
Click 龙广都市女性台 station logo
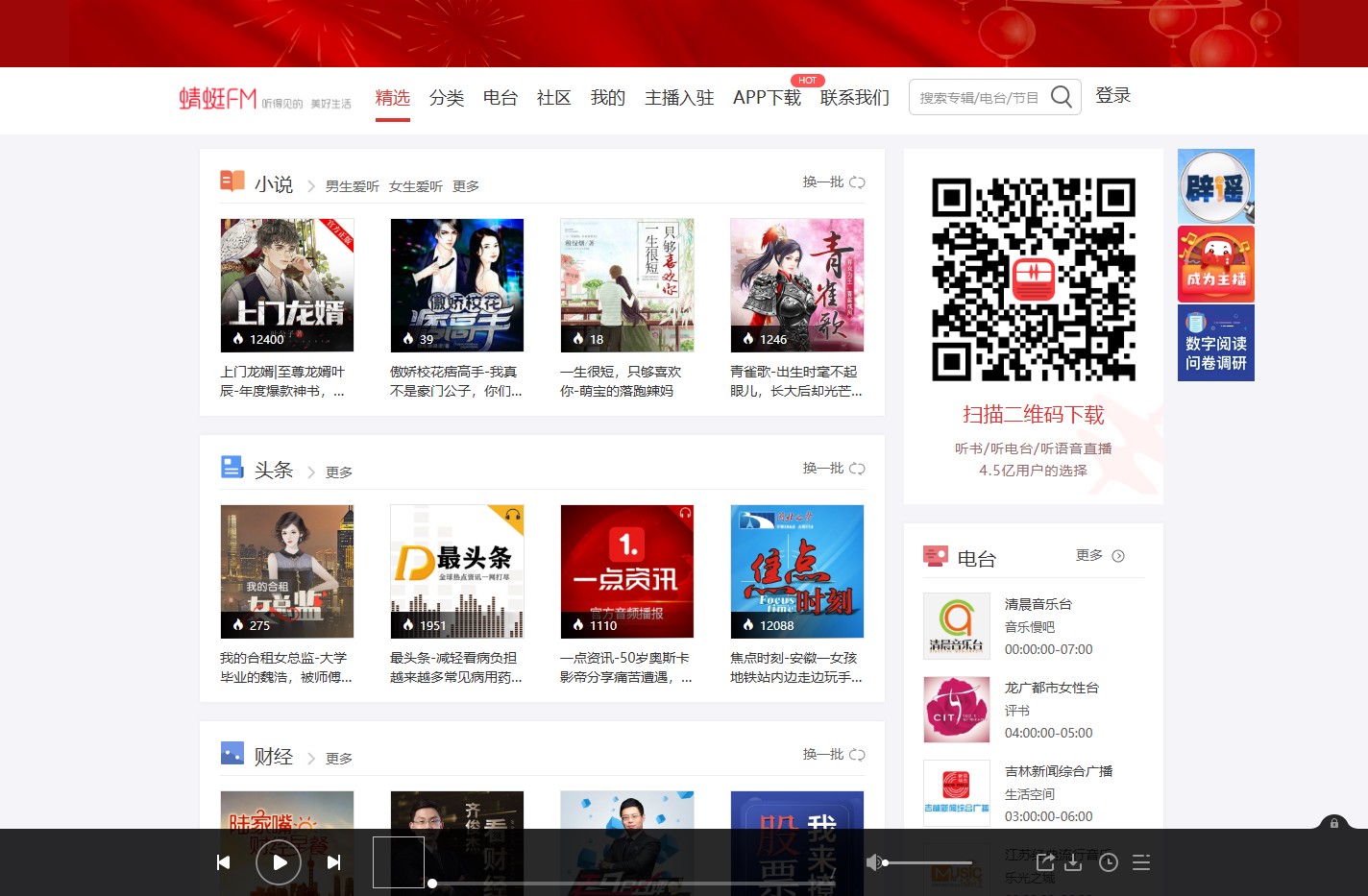(x=957, y=710)
